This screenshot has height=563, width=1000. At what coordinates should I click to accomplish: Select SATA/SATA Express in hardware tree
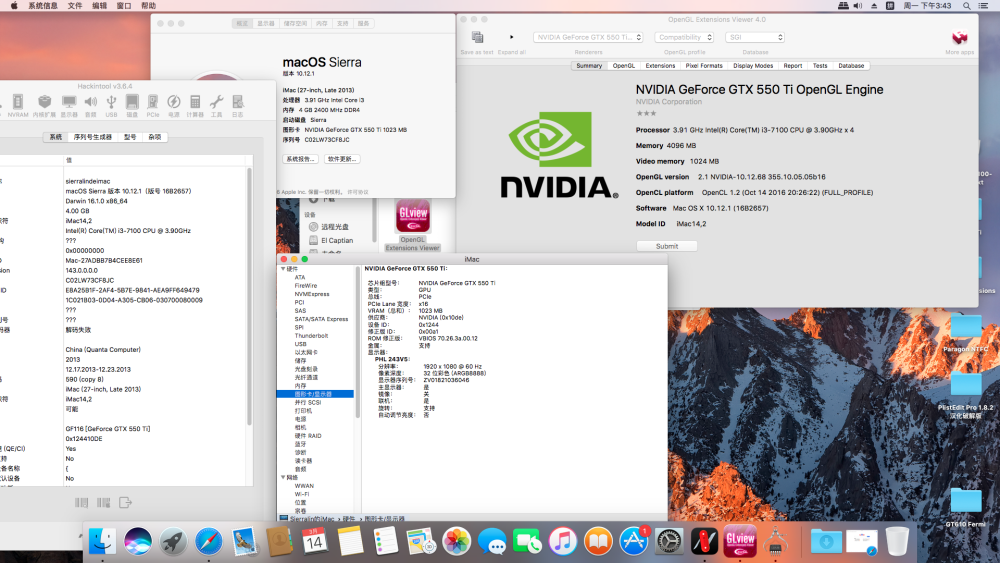point(321,319)
